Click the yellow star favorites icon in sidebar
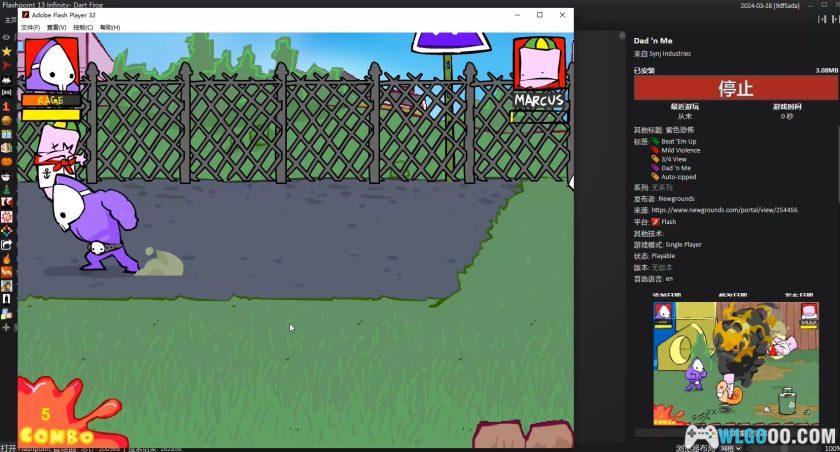This screenshot has height=452, width=840. [7, 50]
